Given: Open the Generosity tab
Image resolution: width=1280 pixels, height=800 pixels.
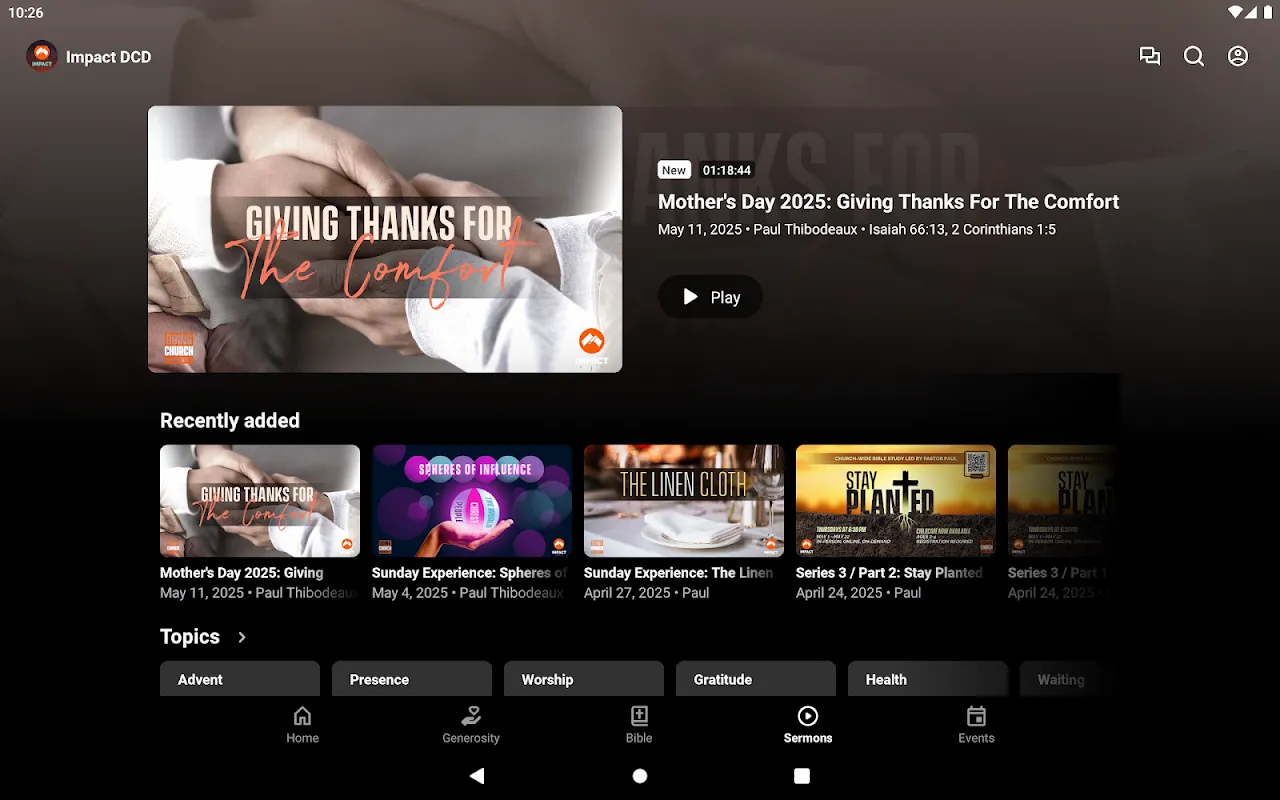Looking at the screenshot, I should coord(471,725).
